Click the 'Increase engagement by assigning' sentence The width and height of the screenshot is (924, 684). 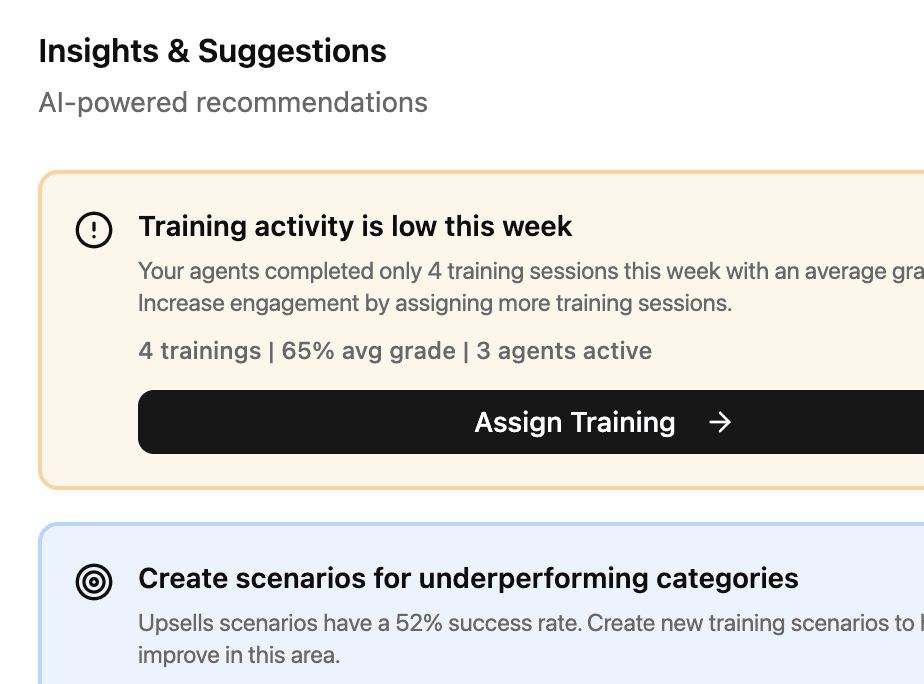click(435, 303)
